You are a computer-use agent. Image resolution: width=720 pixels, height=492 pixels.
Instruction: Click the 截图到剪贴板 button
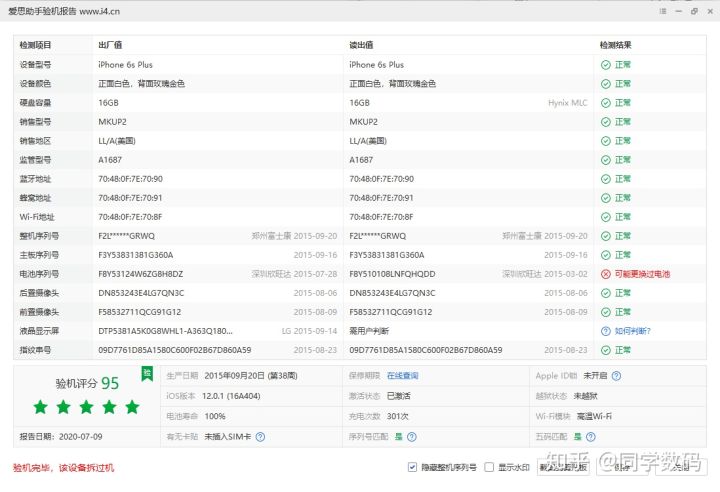point(563,467)
